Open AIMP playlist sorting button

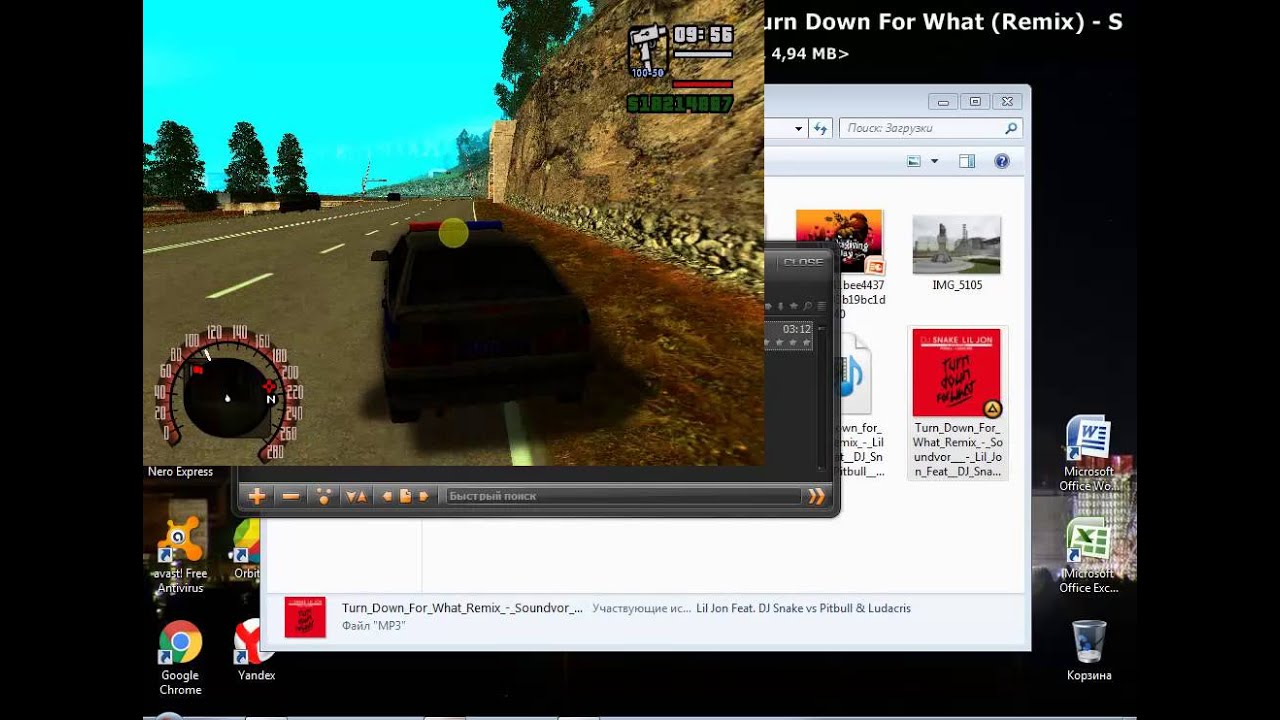[356, 496]
